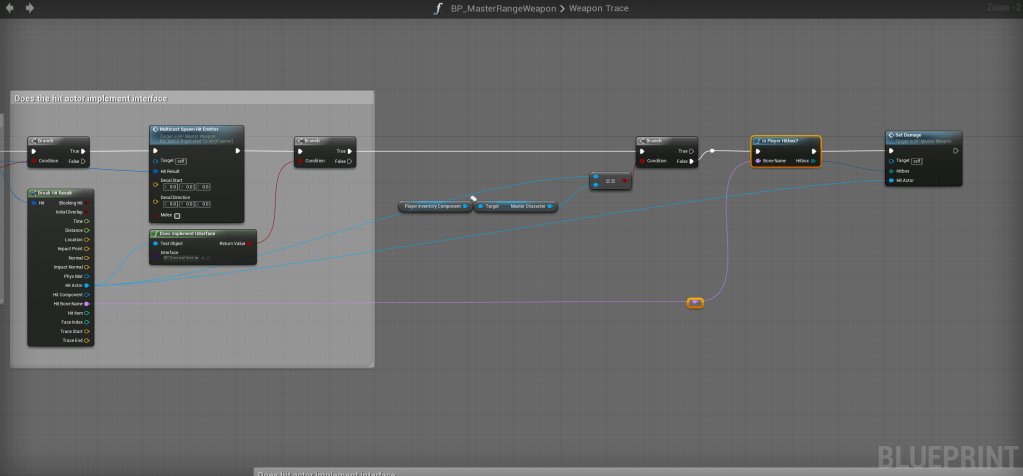The height and width of the screenshot is (476, 1023).
Task: Select the Set Damage node title
Action: click(x=908, y=135)
